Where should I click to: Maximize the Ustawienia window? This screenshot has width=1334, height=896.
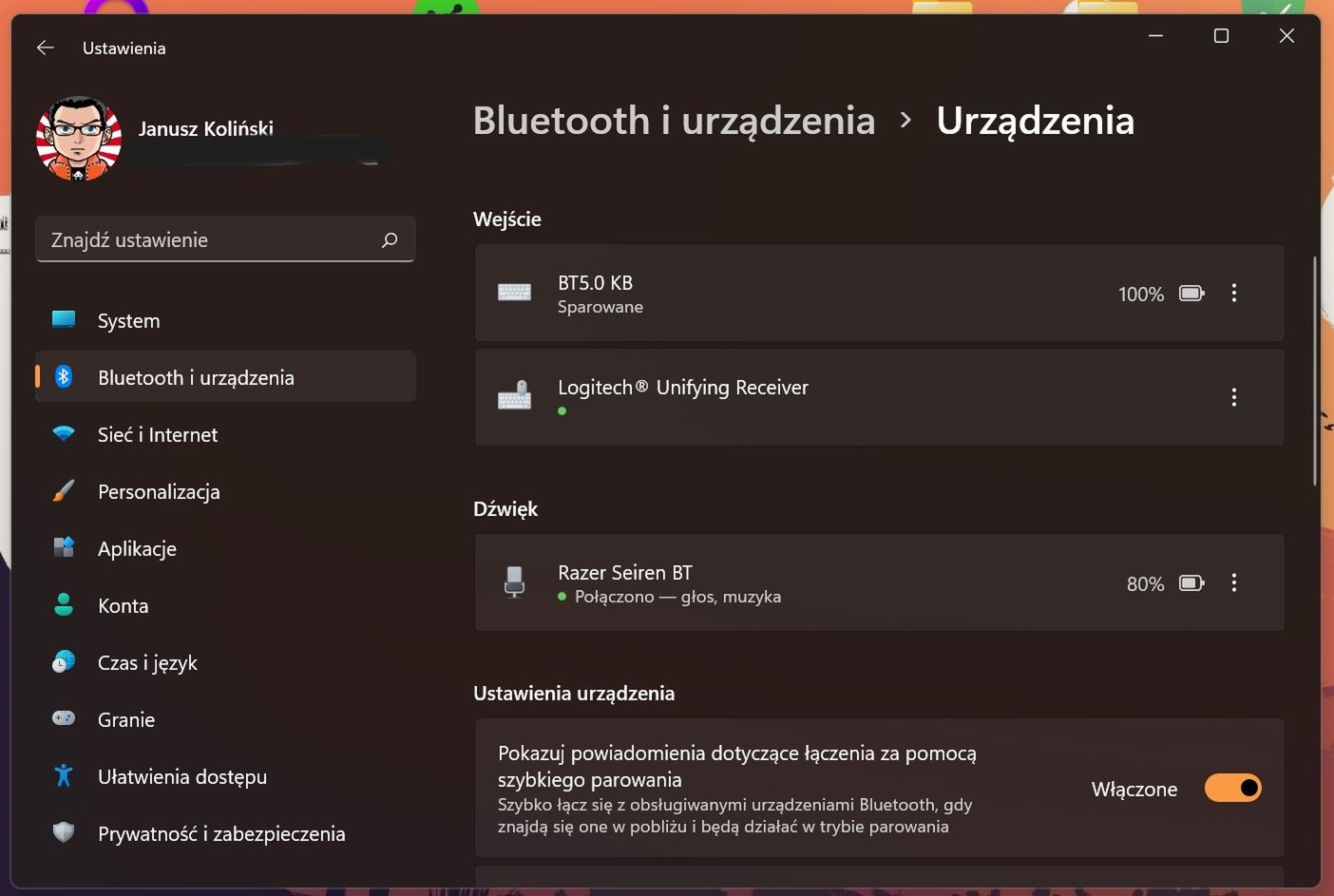[x=1221, y=36]
